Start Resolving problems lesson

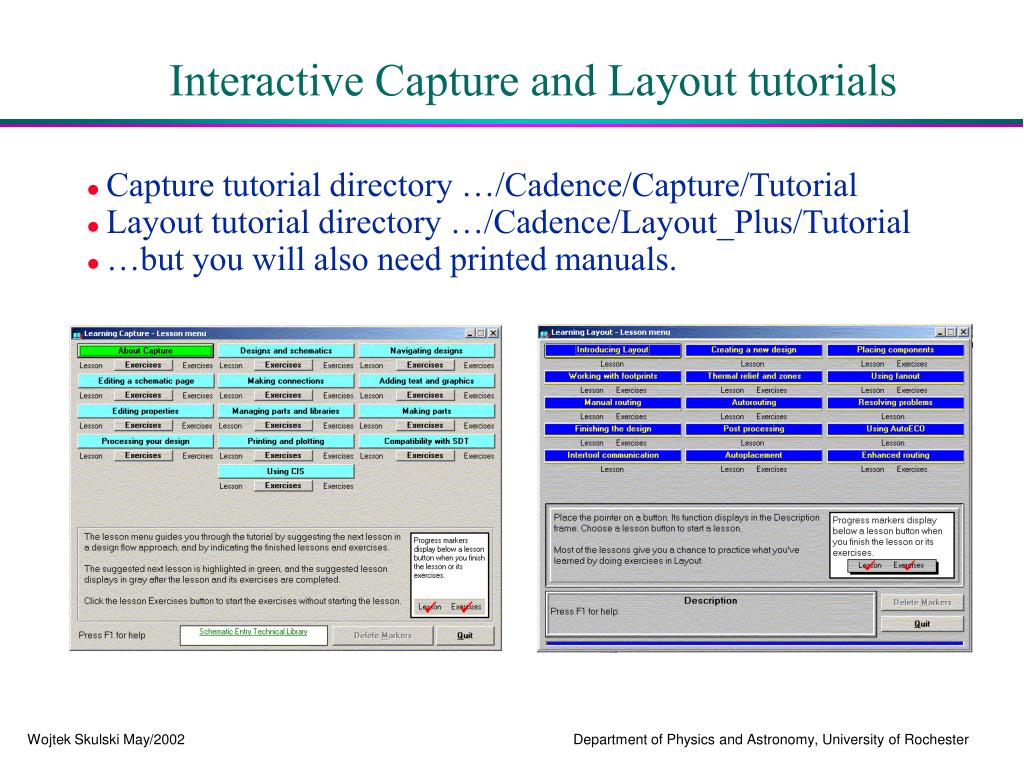pyautogui.click(x=895, y=403)
